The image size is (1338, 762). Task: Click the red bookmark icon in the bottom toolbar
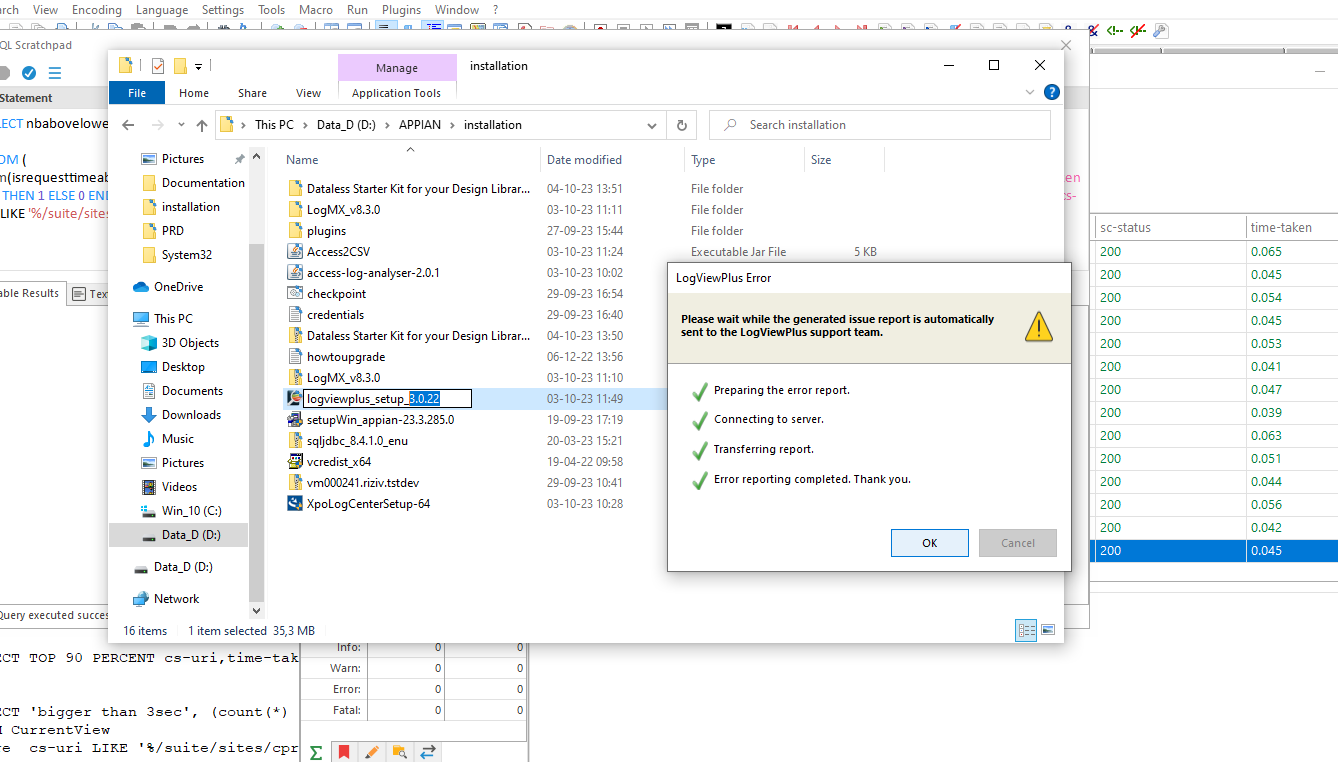tap(344, 752)
